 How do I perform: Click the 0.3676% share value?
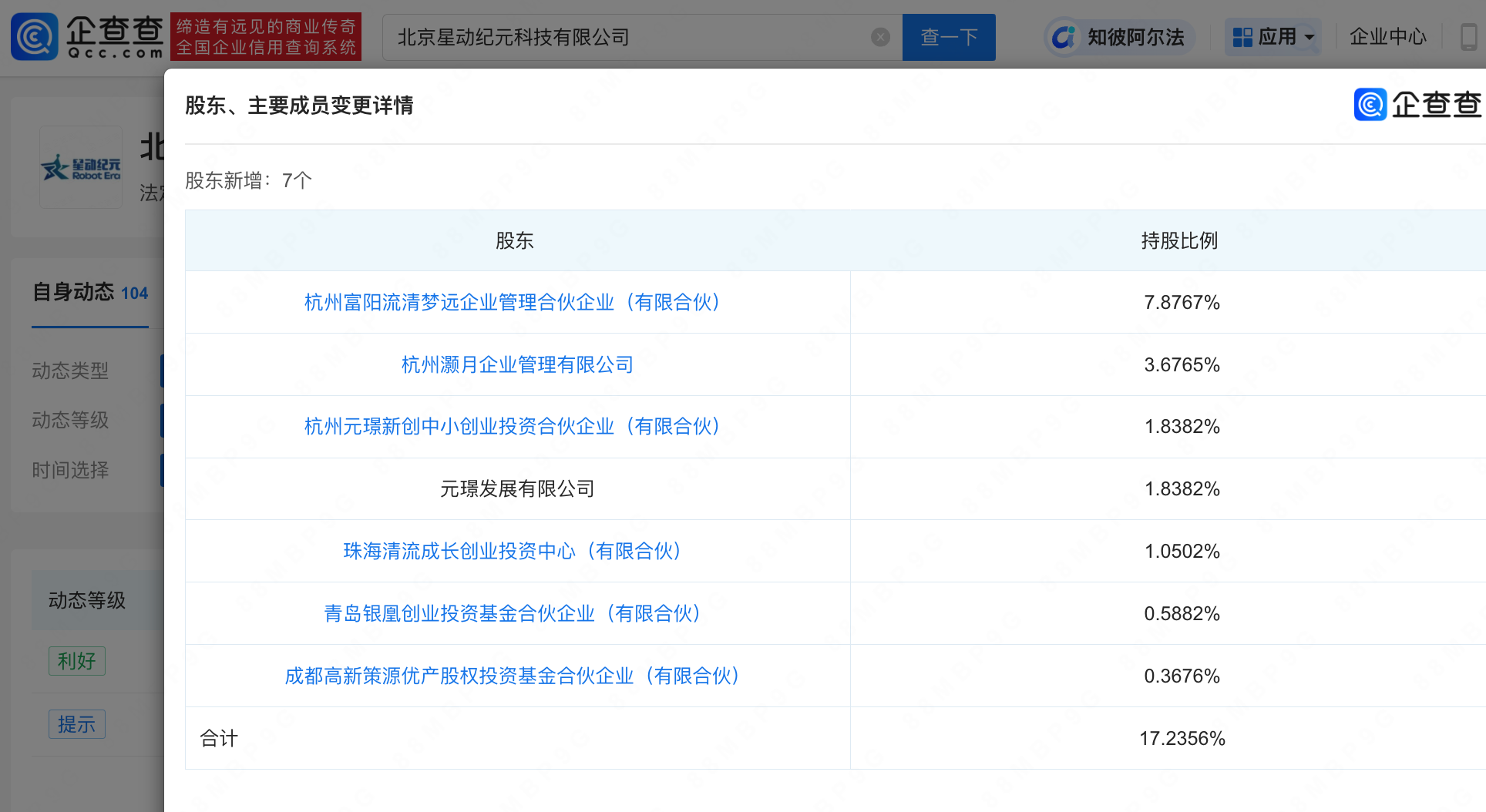tap(1182, 676)
